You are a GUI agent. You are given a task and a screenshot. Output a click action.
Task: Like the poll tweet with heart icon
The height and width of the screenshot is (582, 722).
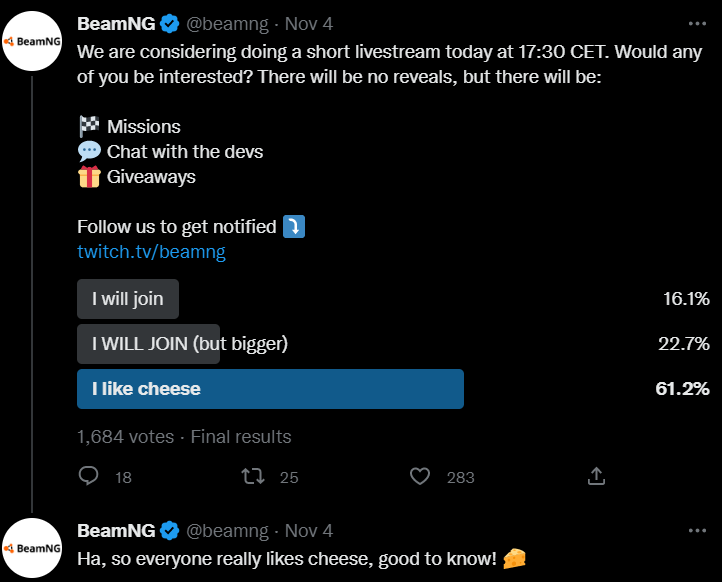tap(420, 477)
